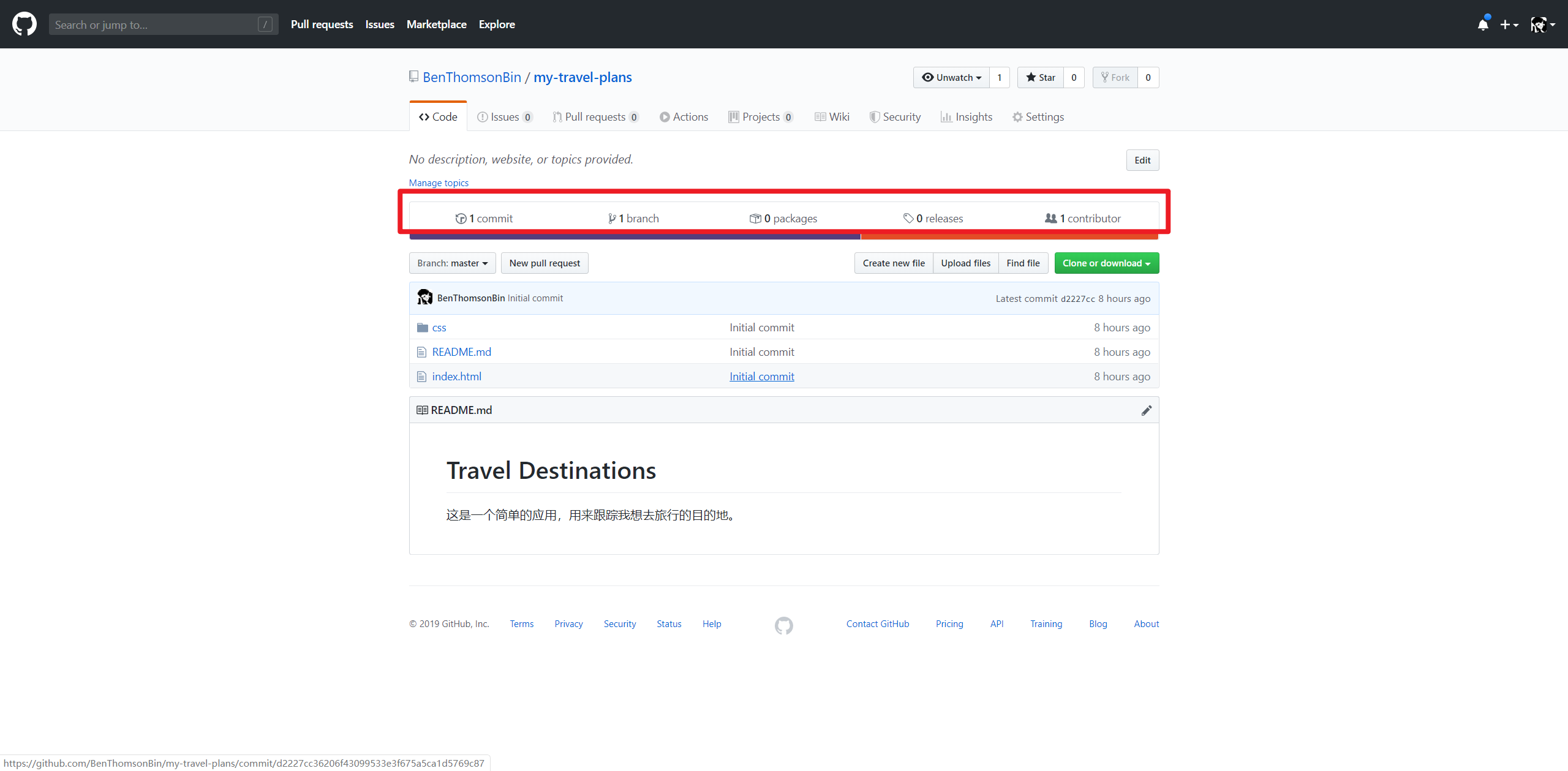Switch to the Actions tab
The image size is (1568, 771).
tap(684, 116)
